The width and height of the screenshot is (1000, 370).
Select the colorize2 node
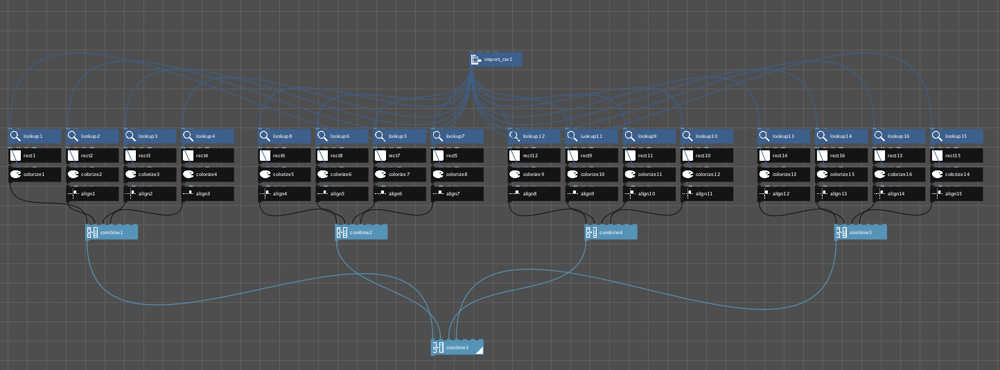click(92, 174)
